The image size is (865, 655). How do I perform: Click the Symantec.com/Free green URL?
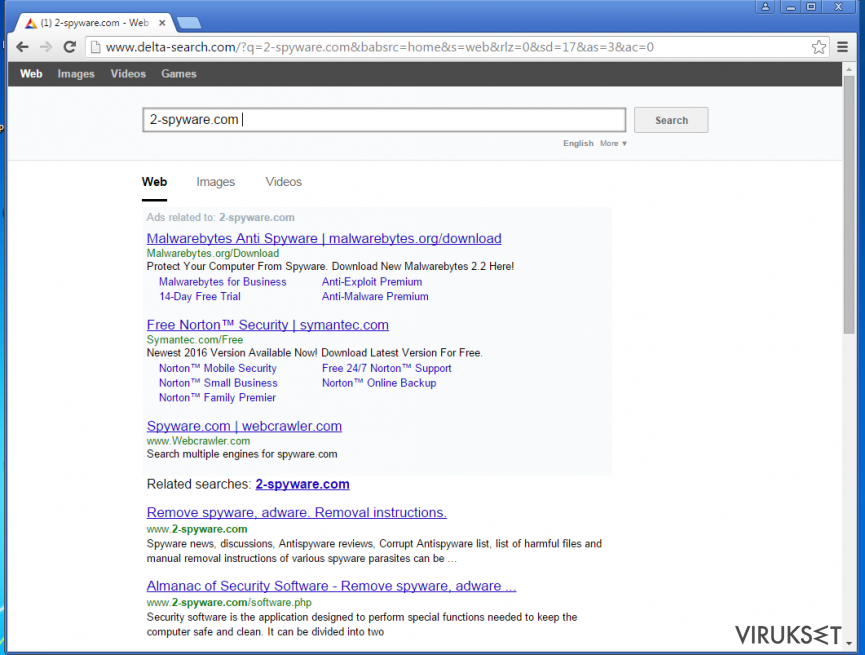(195, 340)
